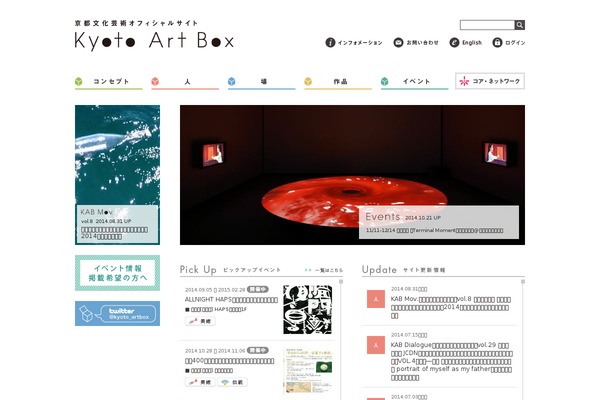Click the お問い合わせ mail icon

[398, 42]
